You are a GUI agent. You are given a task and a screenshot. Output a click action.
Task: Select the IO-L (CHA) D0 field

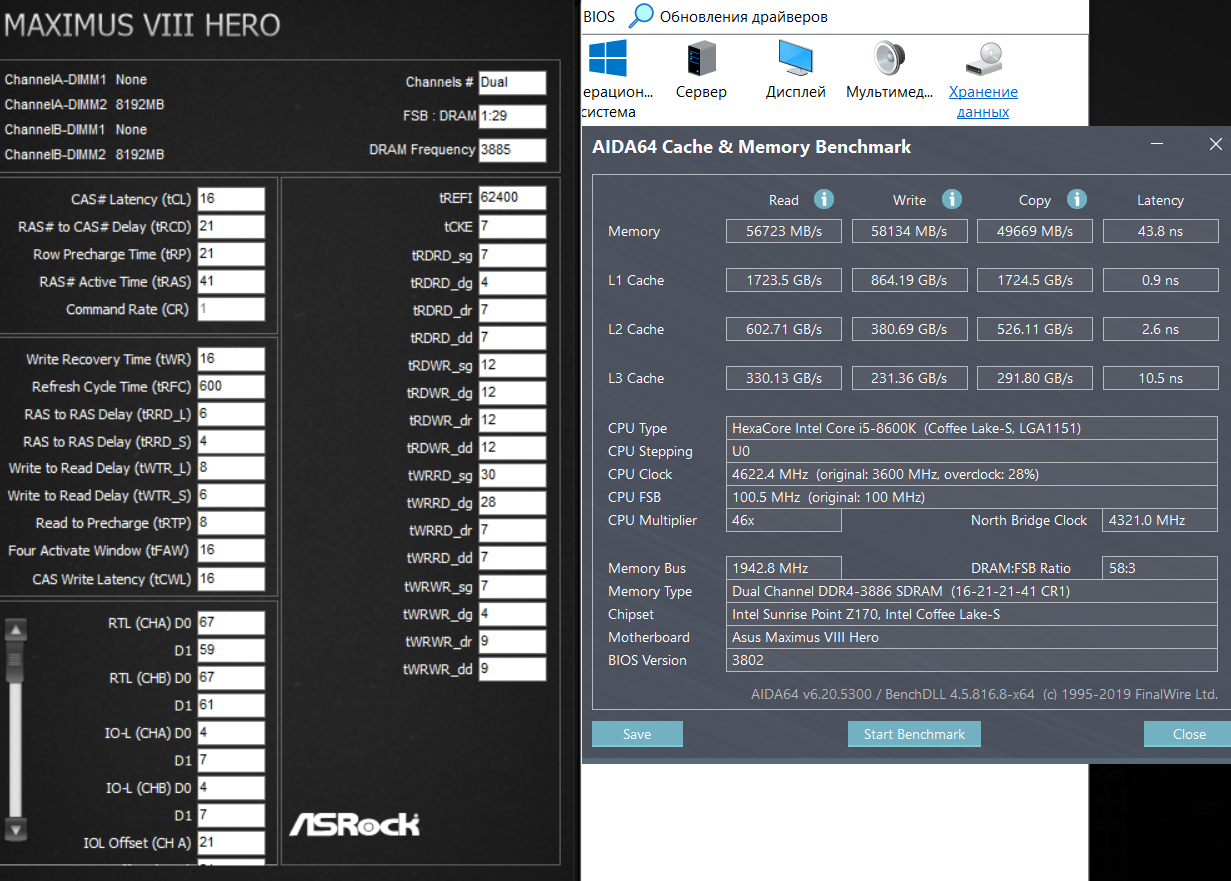(231, 733)
